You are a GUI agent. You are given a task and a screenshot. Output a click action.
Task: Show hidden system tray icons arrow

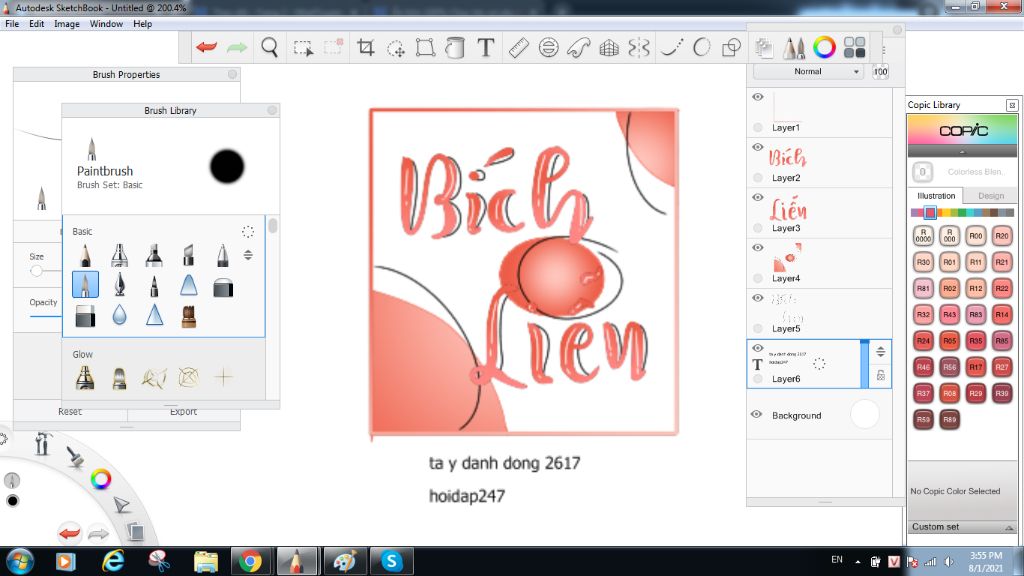[857, 562]
